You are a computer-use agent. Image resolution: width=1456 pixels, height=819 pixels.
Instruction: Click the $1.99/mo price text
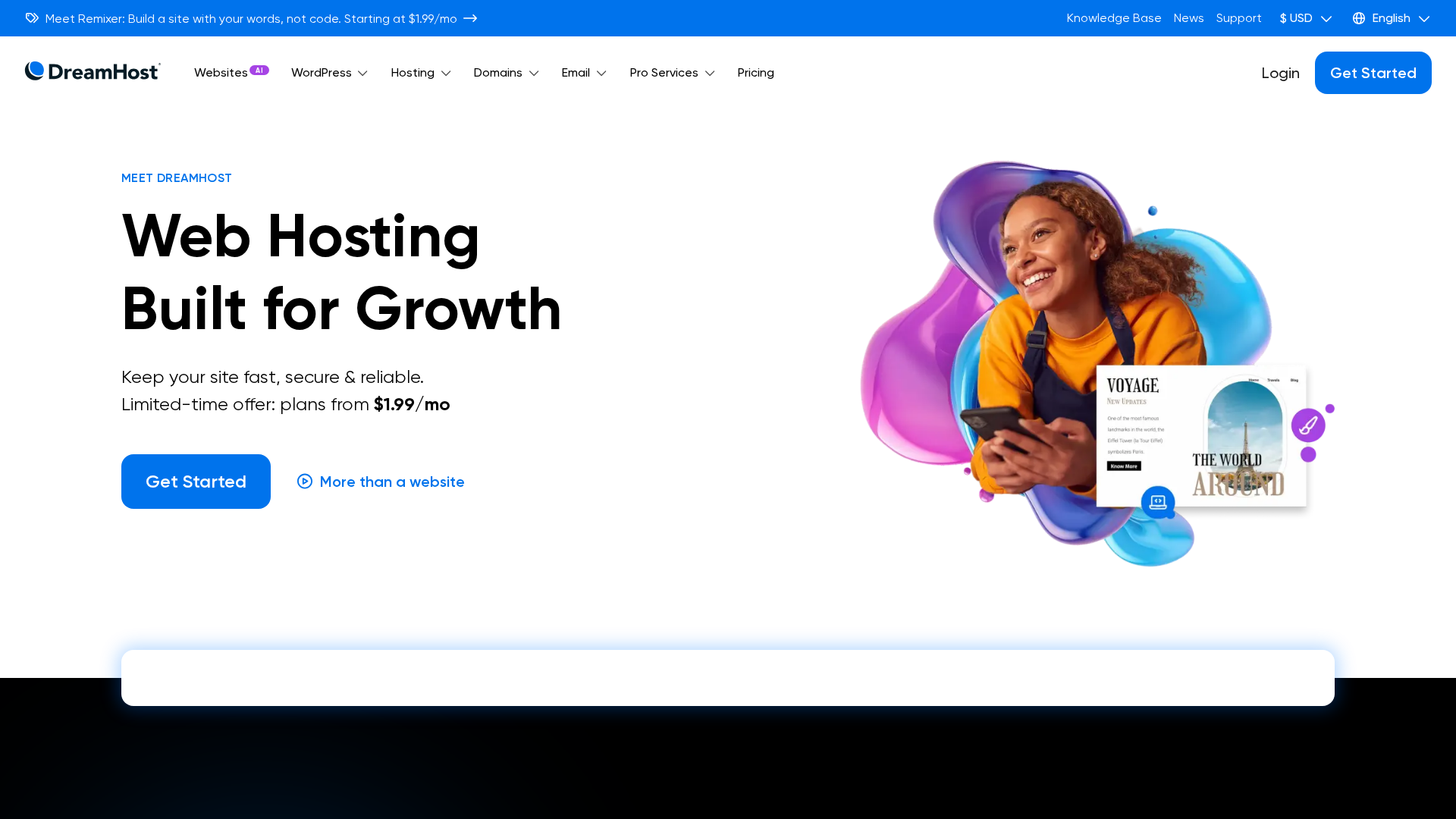[412, 404]
